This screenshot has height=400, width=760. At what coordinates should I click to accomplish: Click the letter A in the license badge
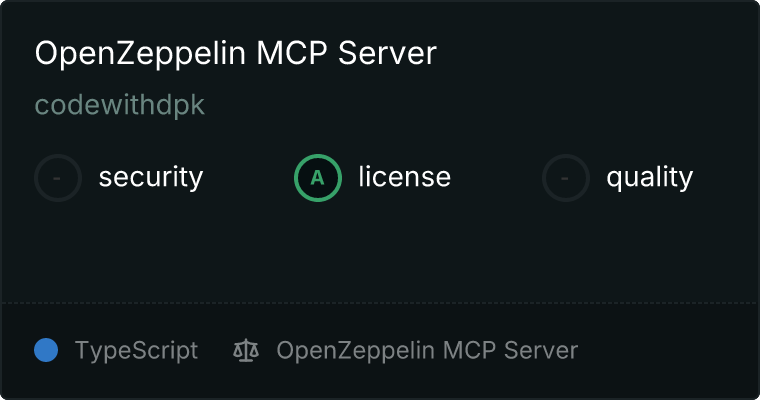317,178
